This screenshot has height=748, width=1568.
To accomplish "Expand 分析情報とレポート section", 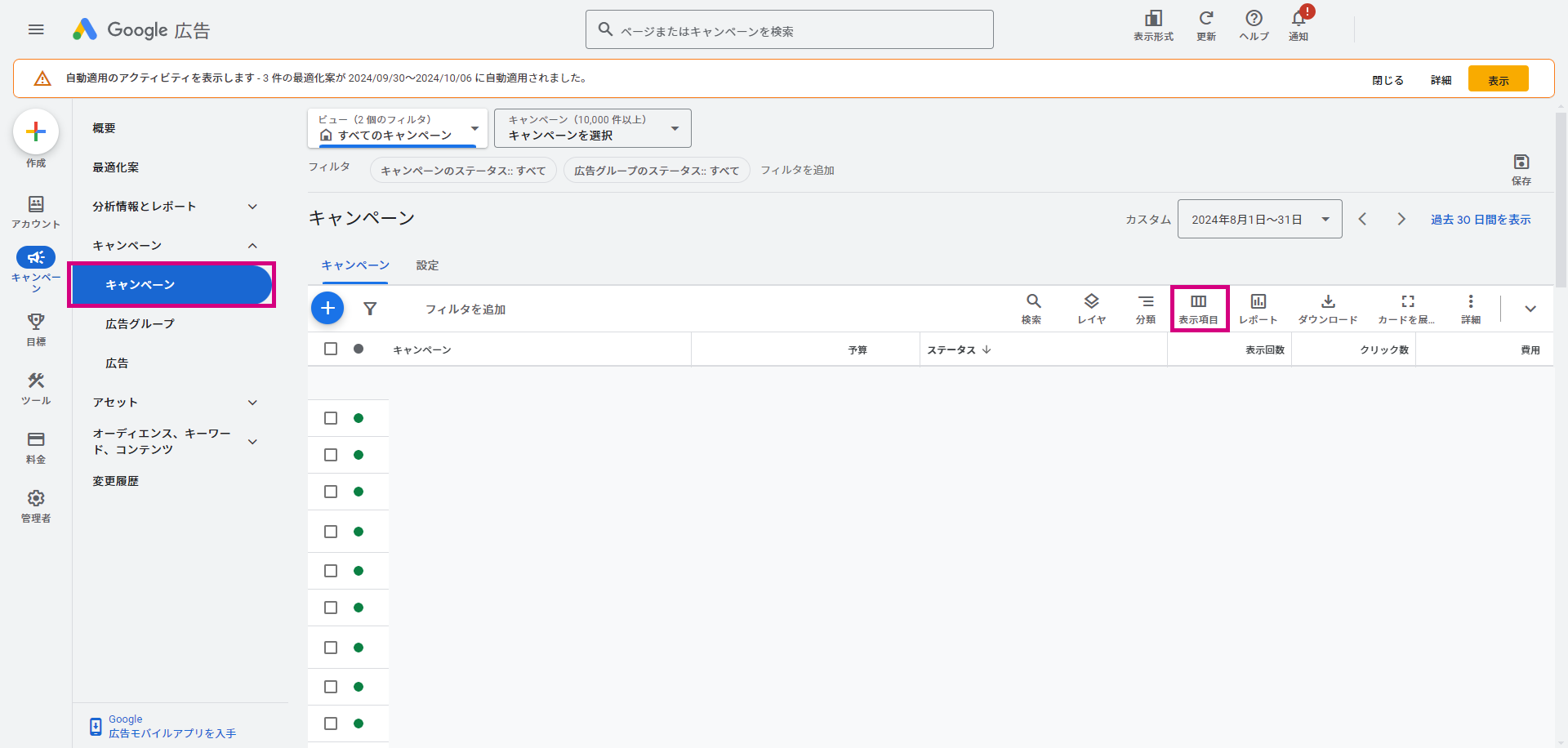I will coord(252,207).
